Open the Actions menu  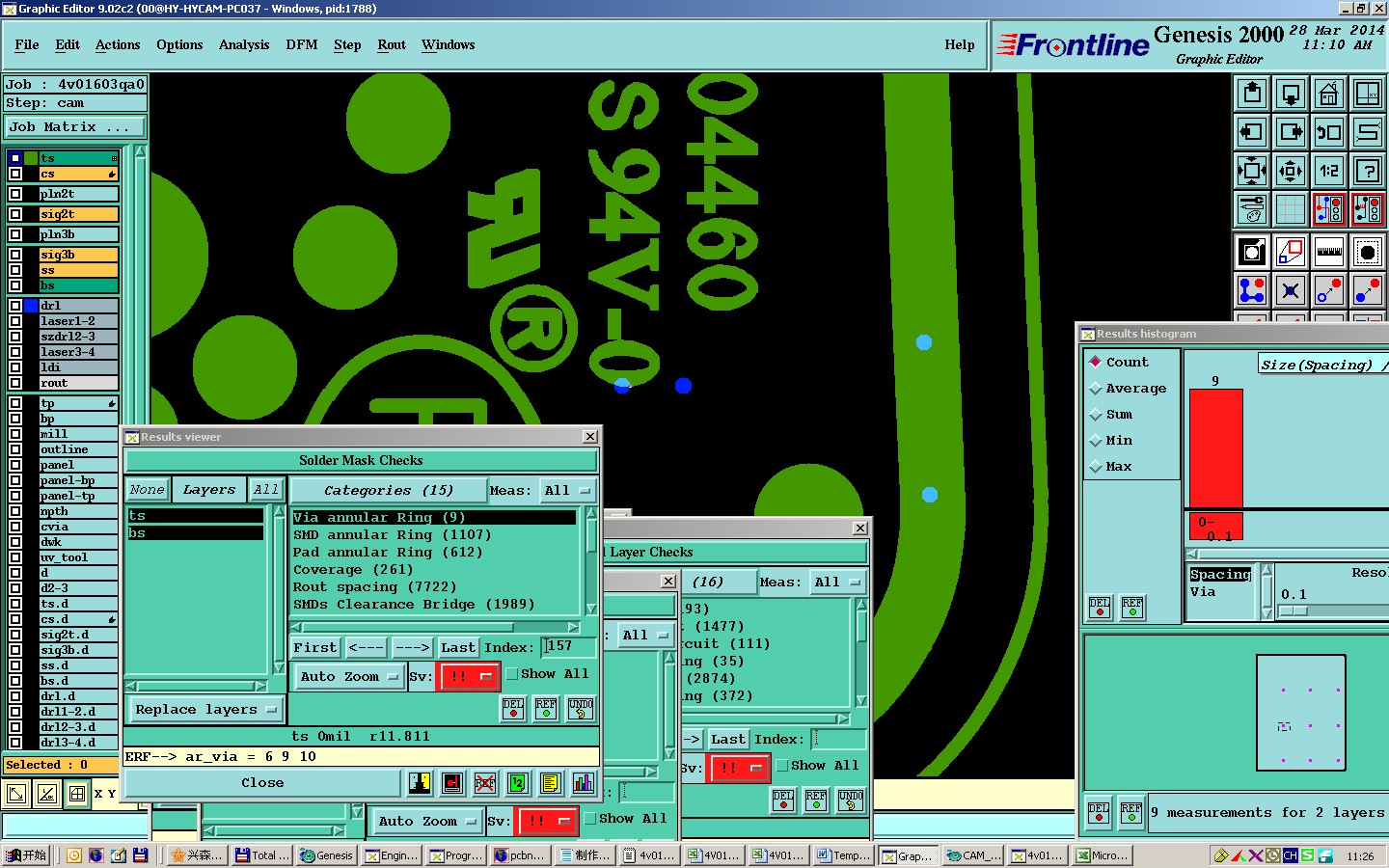pos(118,45)
